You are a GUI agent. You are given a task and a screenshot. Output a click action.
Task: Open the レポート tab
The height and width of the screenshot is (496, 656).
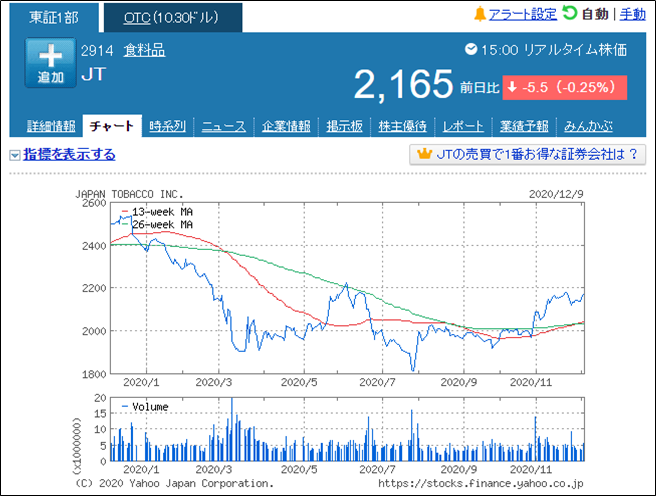click(x=463, y=126)
